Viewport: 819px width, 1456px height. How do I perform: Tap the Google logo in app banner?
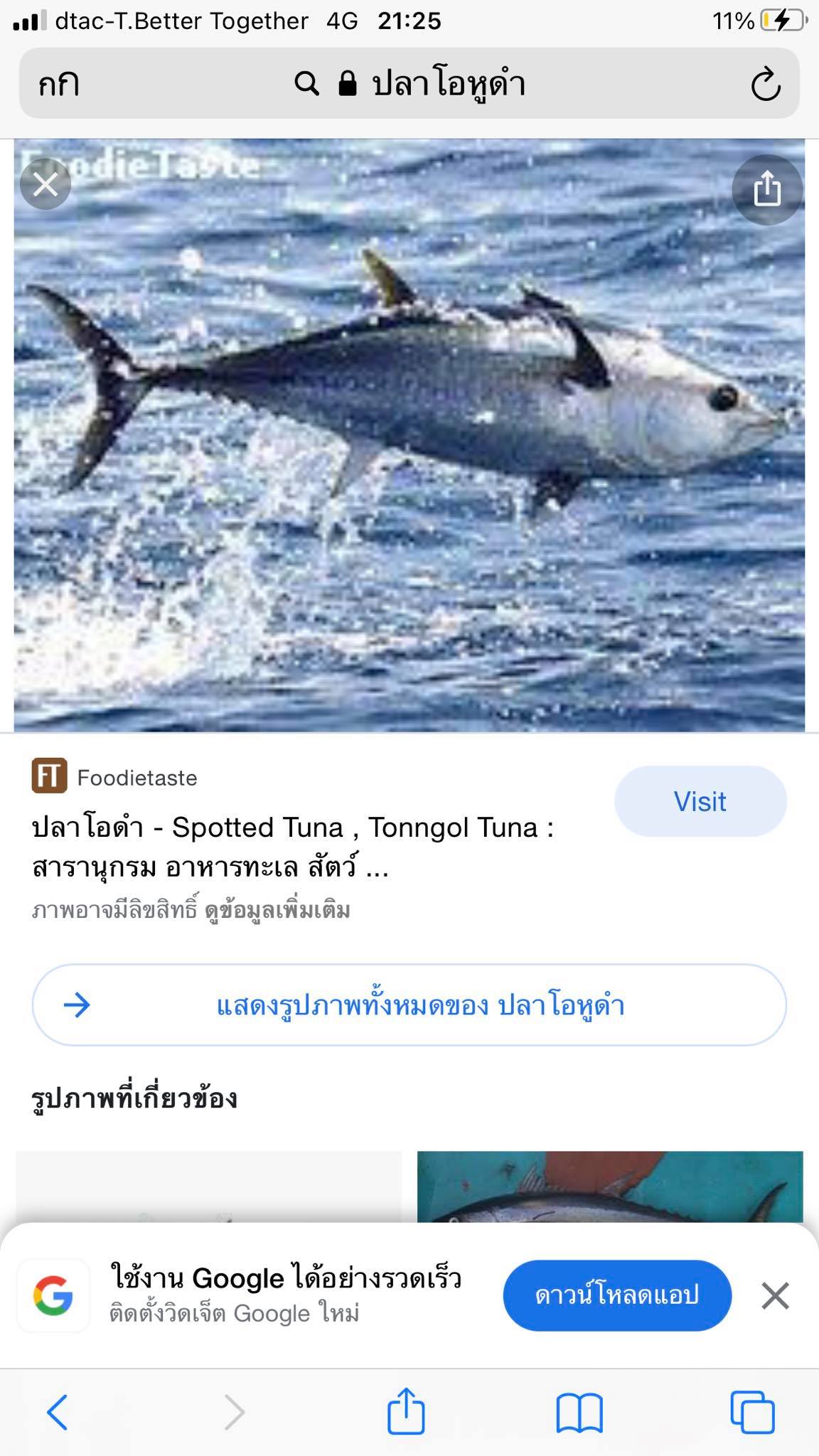[x=53, y=1295]
